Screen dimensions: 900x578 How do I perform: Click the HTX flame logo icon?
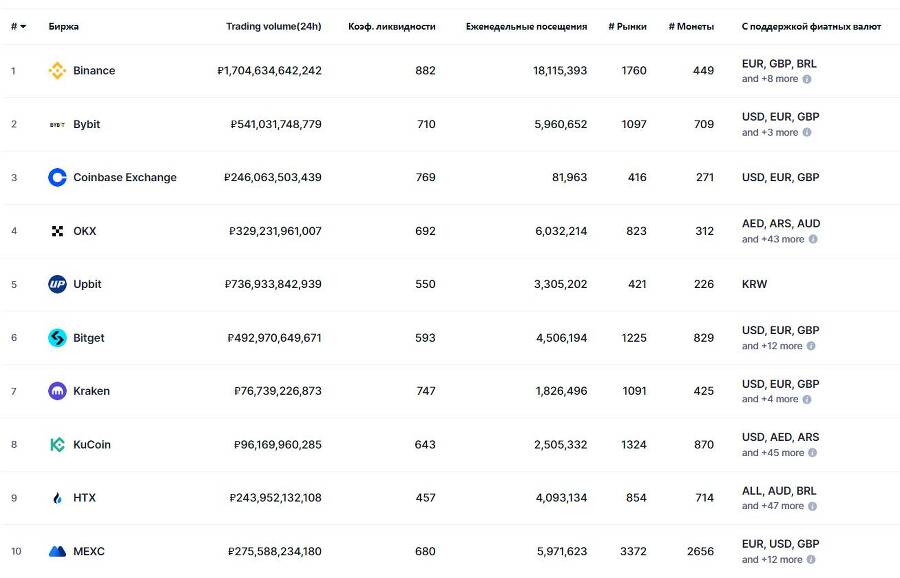click(x=57, y=498)
